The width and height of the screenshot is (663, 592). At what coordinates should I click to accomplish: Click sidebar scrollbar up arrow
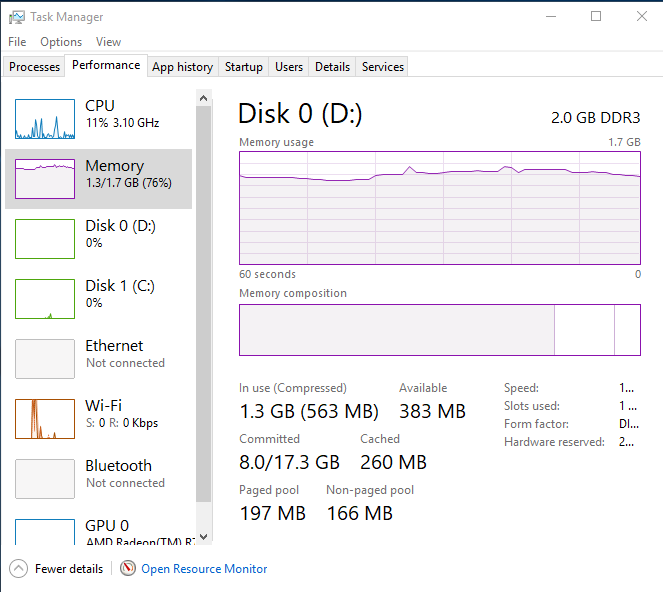[204, 98]
